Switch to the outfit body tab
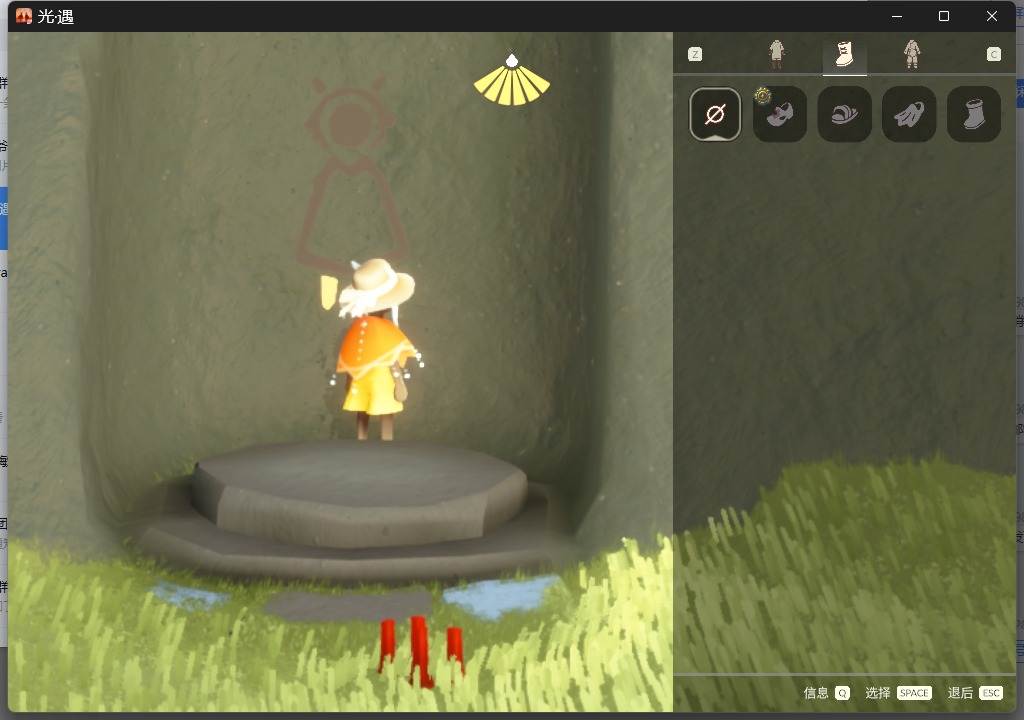 point(776,54)
